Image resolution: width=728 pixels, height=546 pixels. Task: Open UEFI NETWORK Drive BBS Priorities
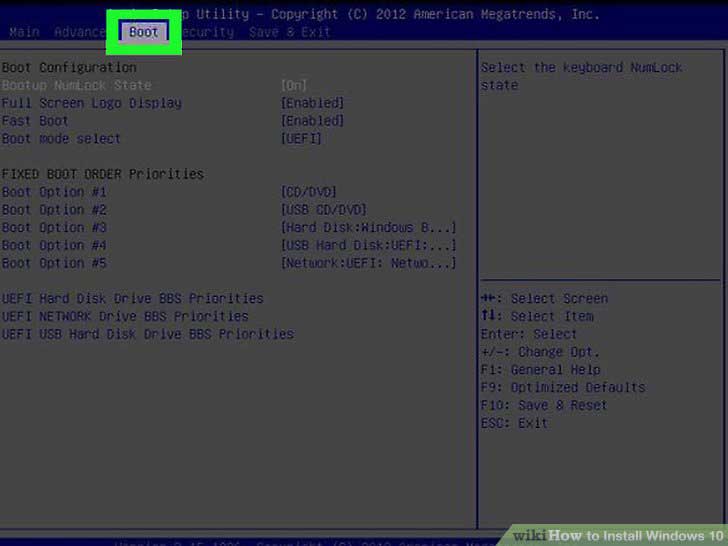125,316
